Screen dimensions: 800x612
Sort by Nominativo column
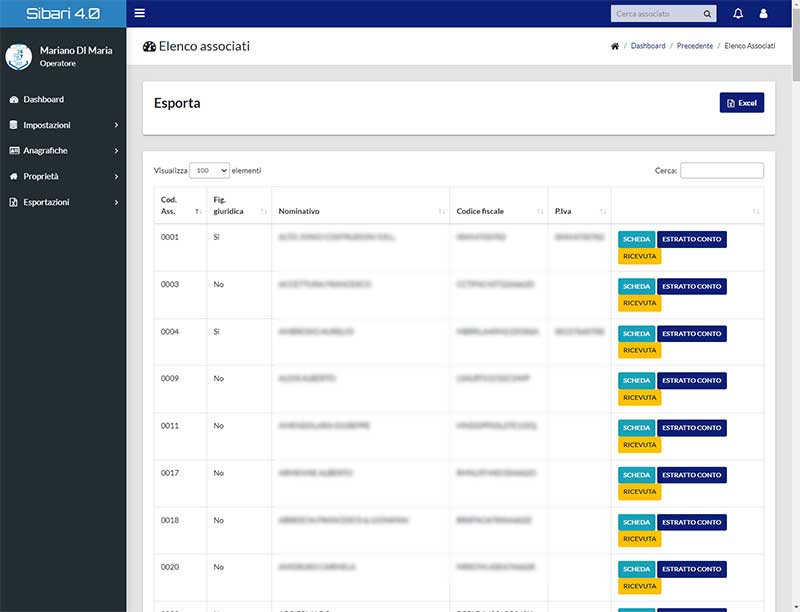361,205
